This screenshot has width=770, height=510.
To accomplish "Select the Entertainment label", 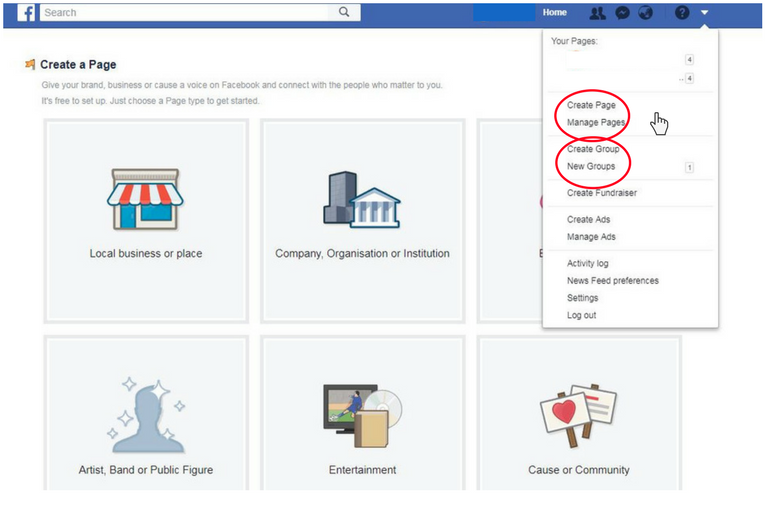I will click(362, 470).
